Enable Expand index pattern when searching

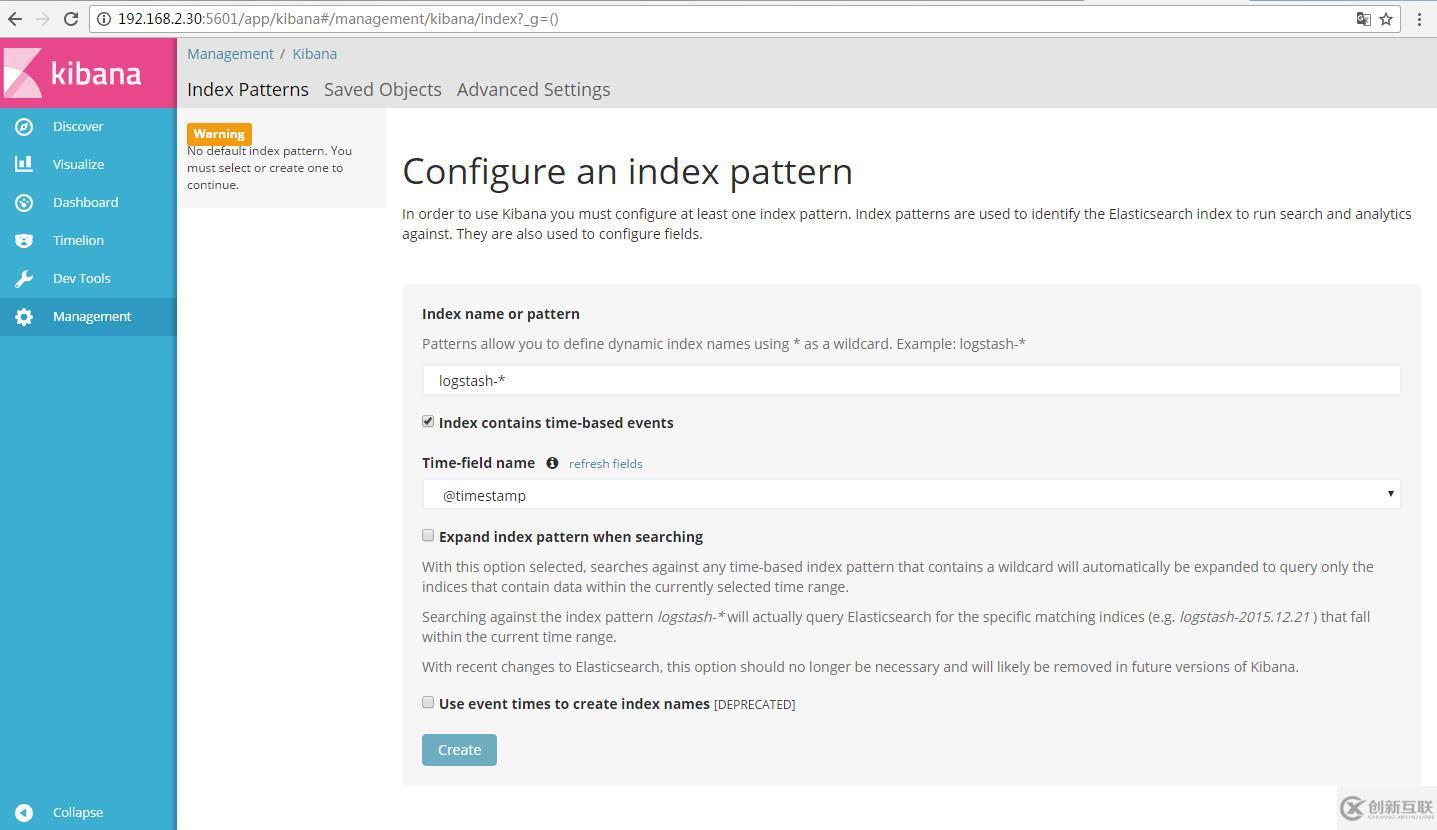pos(428,536)
